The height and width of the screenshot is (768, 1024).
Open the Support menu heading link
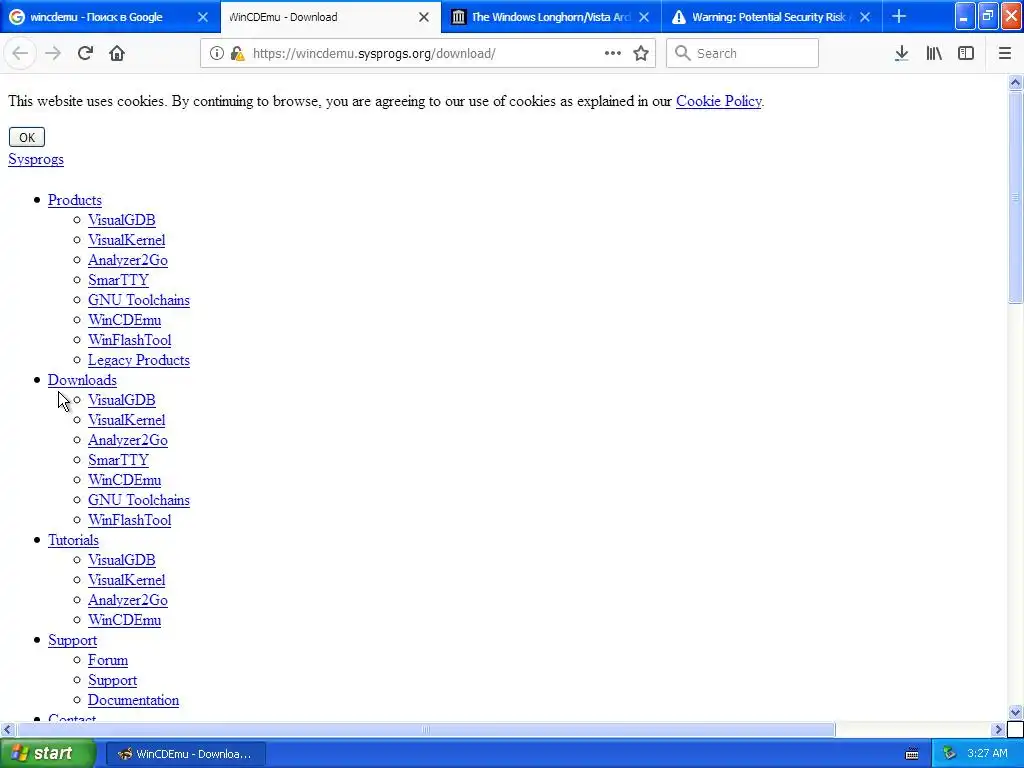click(72, 640)
